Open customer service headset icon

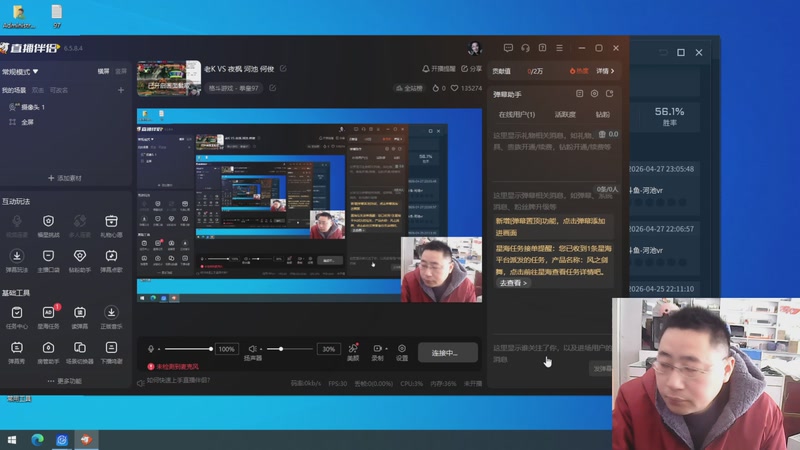pyautogui.click(x=526, y=48)
